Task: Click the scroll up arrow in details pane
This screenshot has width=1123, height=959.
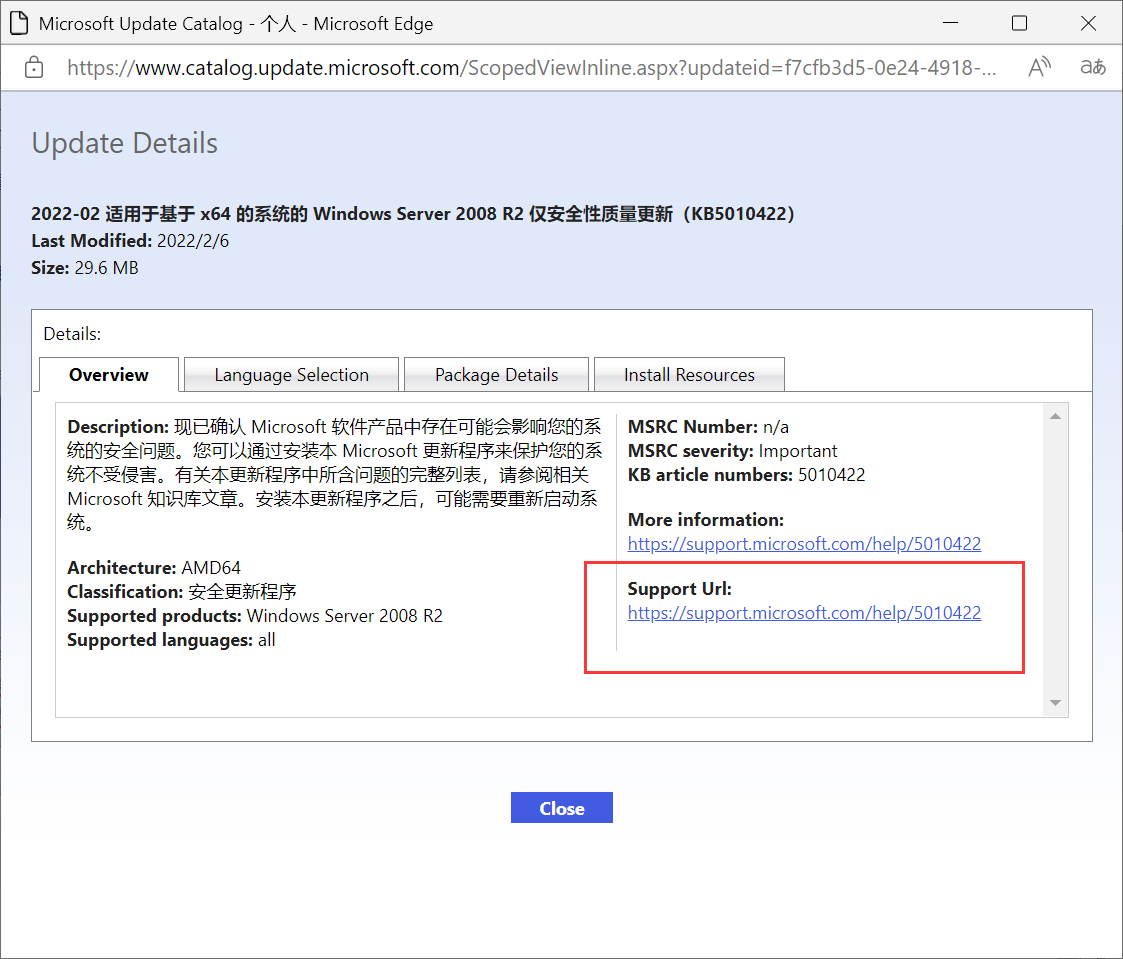Action: click(x=1055, y=416)
